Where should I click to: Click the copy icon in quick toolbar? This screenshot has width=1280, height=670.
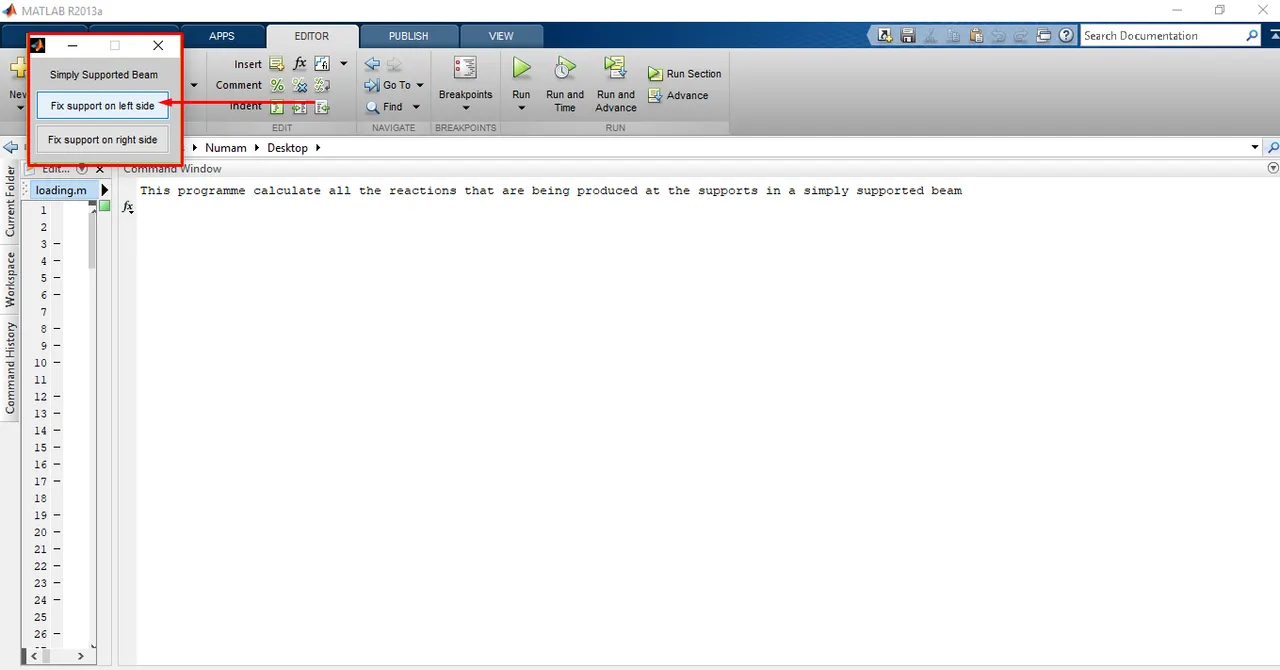click(953, 36)
